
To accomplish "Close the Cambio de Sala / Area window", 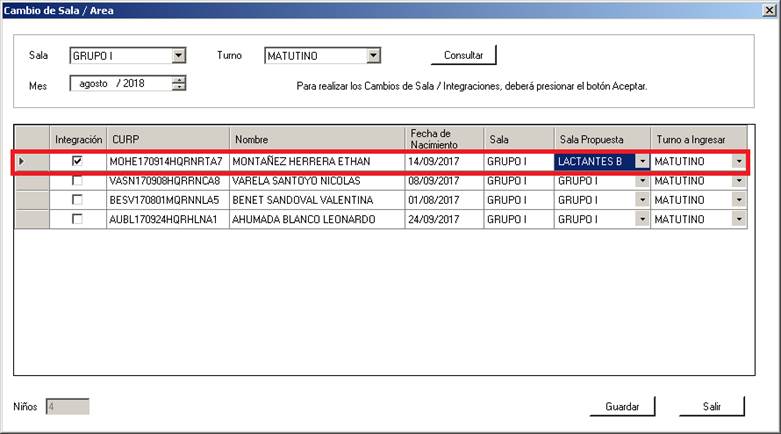I will (767, 10).
